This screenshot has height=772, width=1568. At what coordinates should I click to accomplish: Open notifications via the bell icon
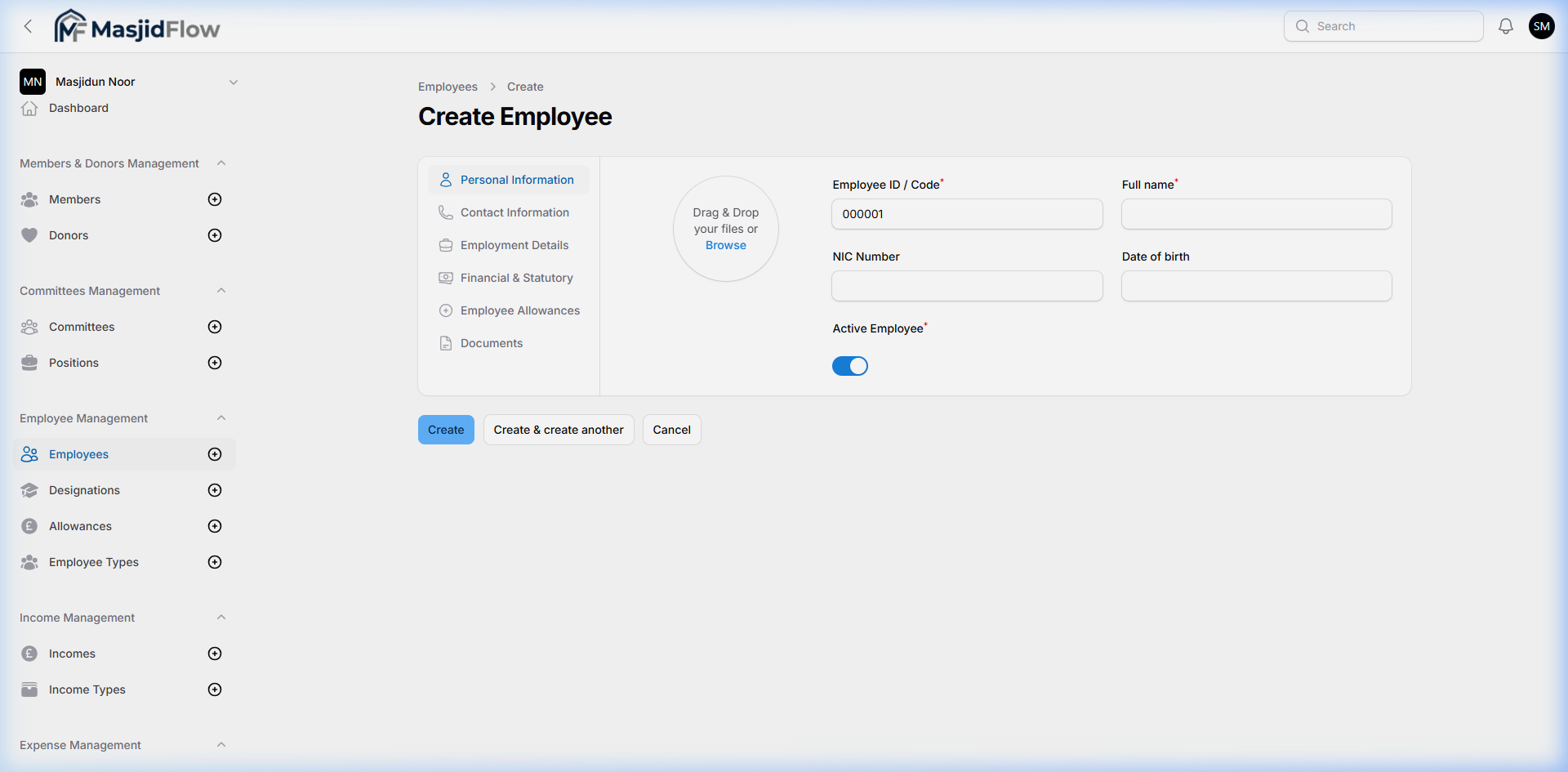coord(1505,25)
